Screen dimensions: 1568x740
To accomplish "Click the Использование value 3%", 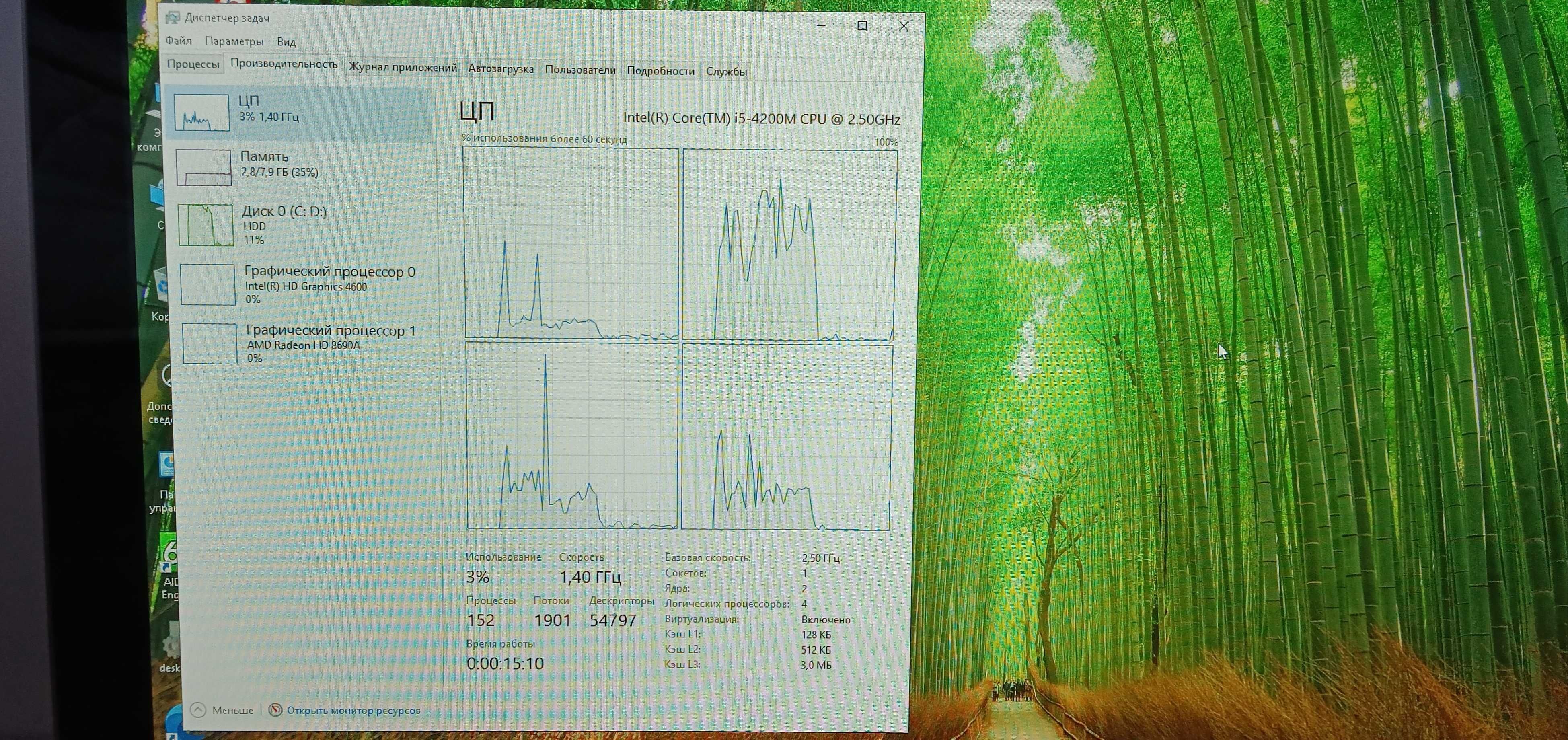I will tap(478, 576).
